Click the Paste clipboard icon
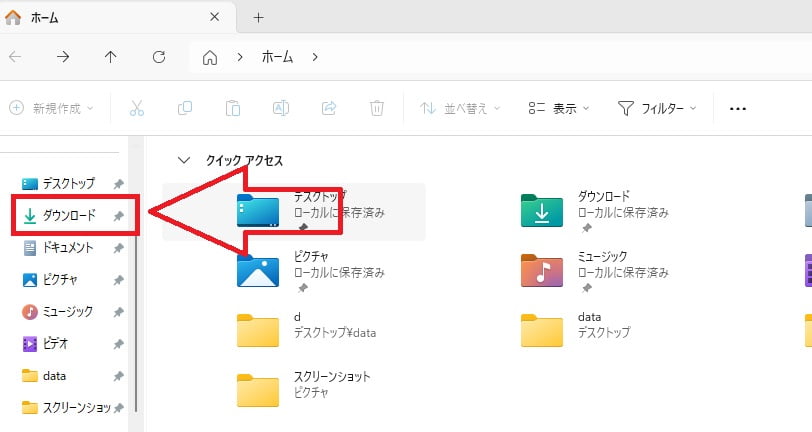The height and width of the screenshot is (432, 812). [x=233, y=108]
